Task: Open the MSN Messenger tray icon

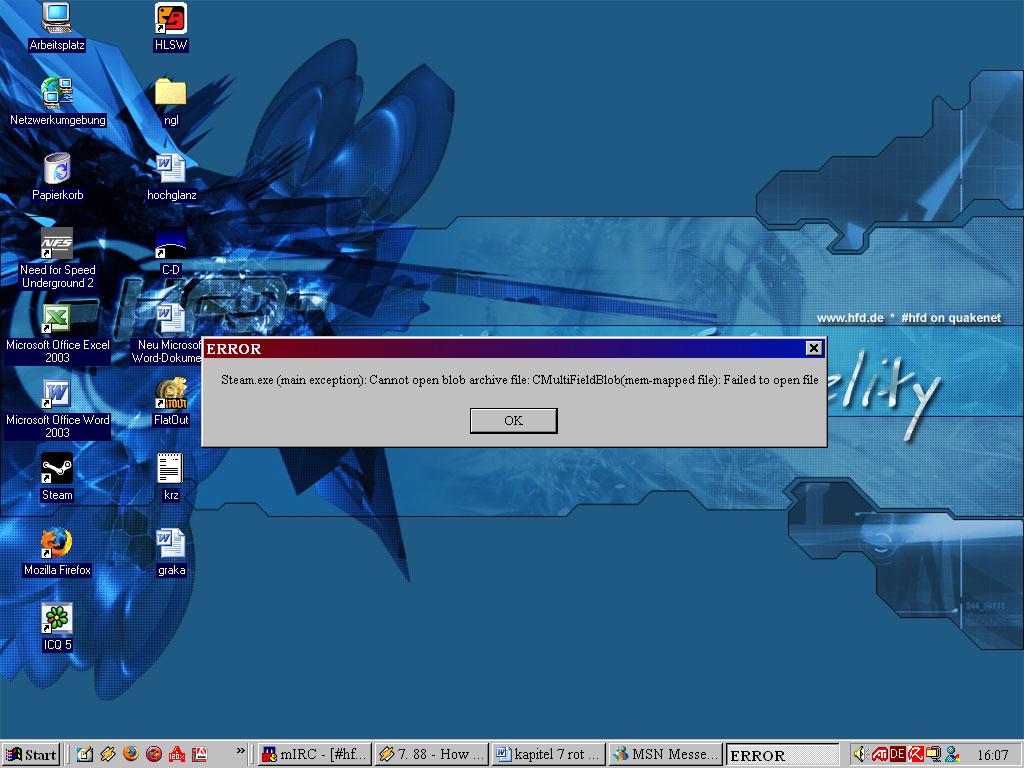Action: coord(953,754)
